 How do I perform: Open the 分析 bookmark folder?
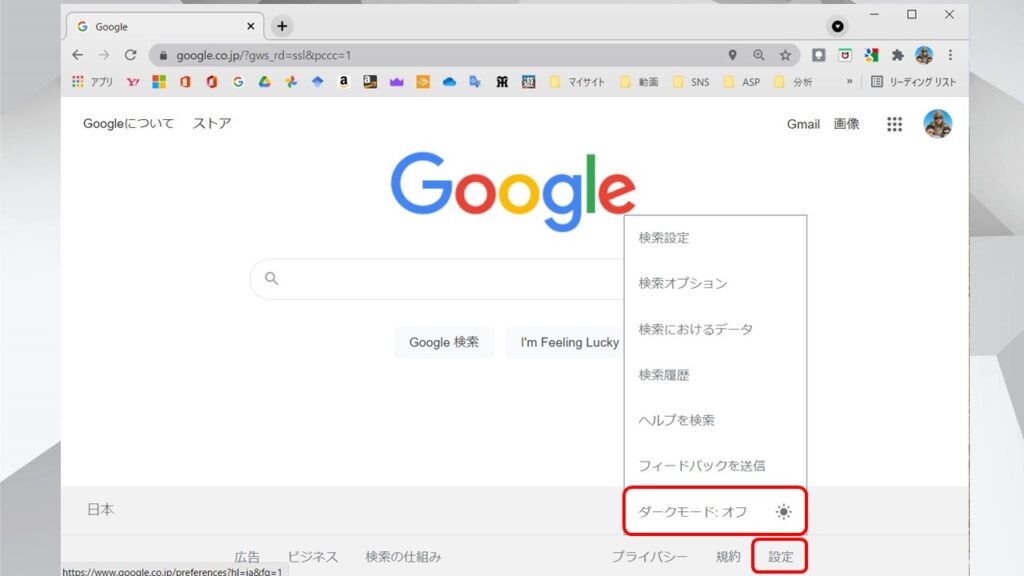coord(793,82)
